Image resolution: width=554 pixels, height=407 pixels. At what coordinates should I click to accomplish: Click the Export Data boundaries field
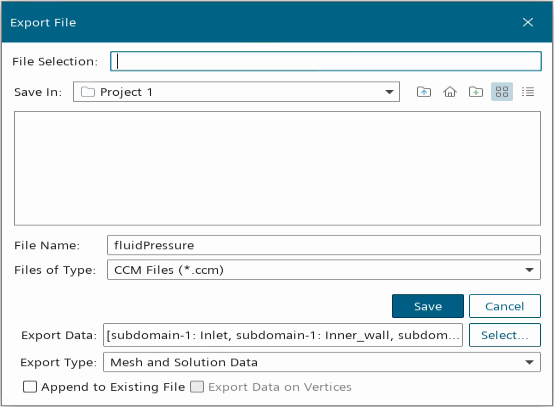tap(283, 335)
